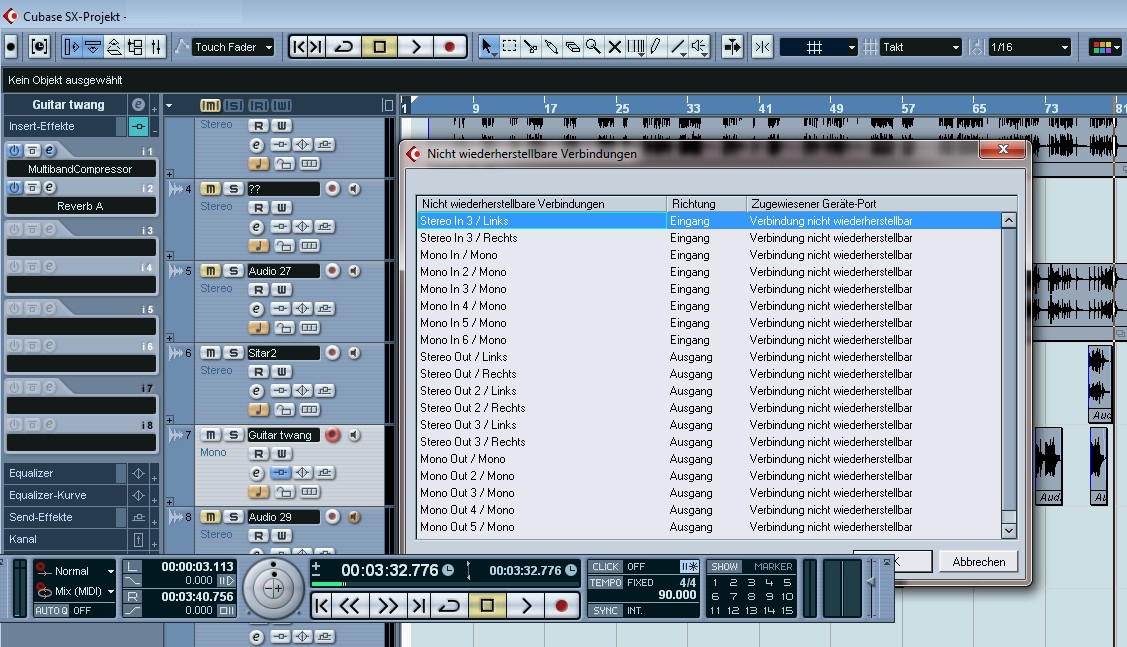The image size is (1127, 647).
Task: Select the Mute X tool
Action: point(615,47)
